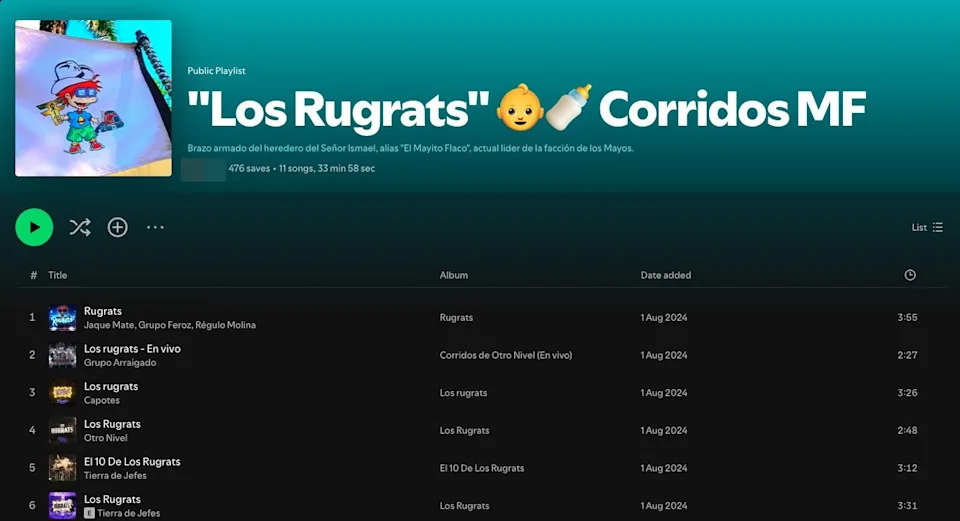Open artist link Grupo Arraigado
This screenshot has height=521, width=960.
120,362
